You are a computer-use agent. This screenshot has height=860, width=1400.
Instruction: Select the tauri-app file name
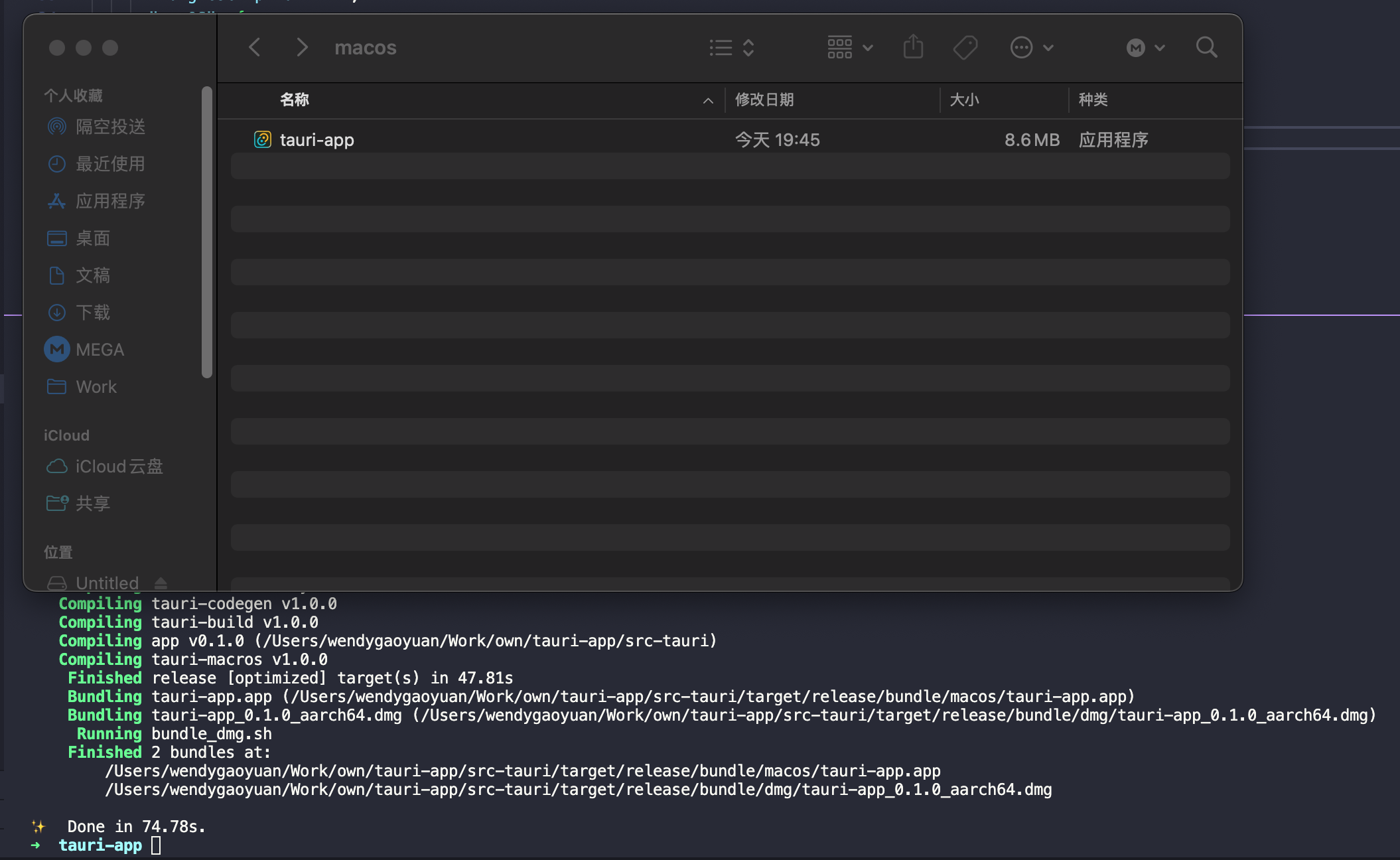point(316,140)
